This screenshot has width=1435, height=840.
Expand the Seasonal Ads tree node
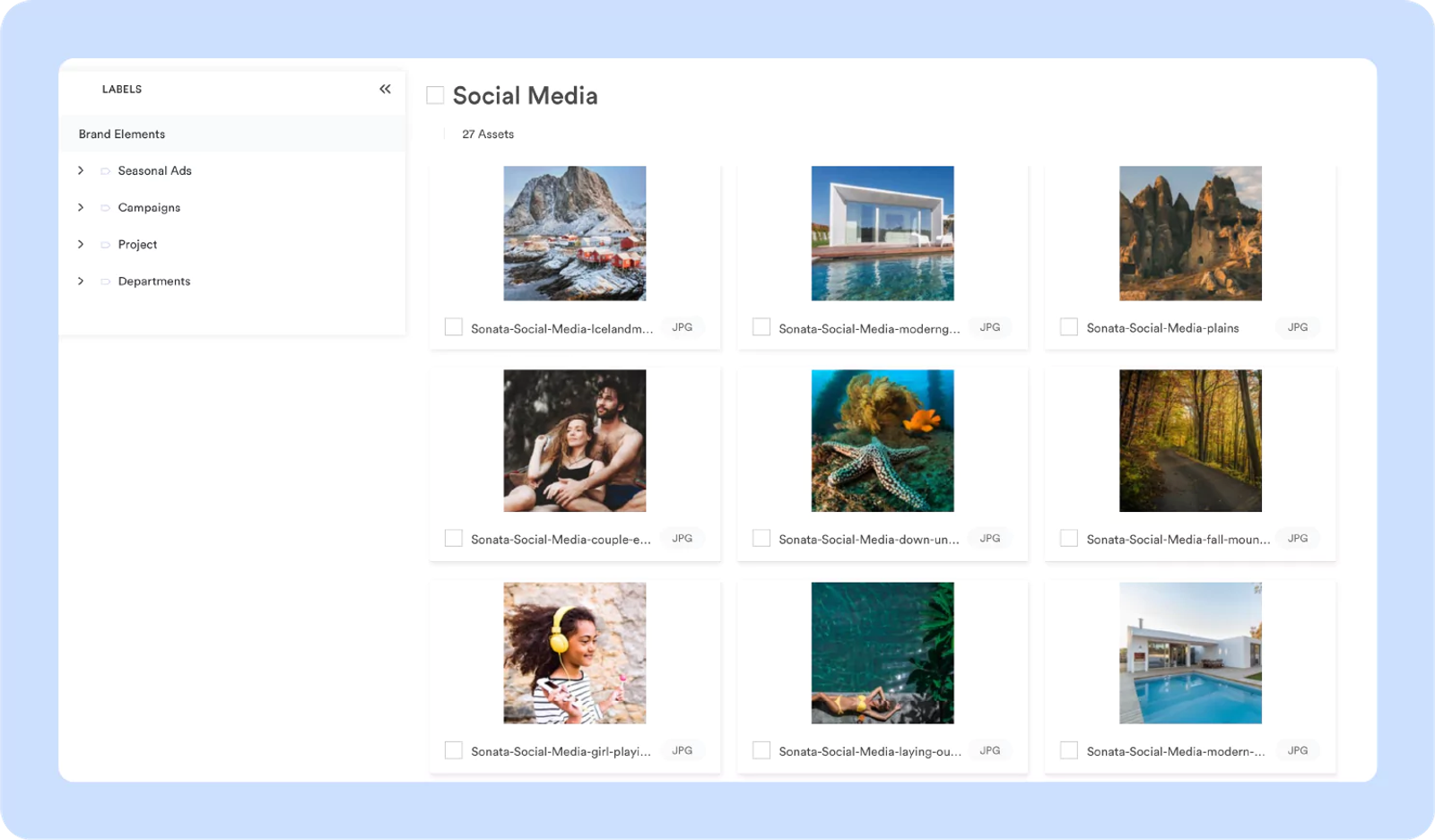click(x=81, y=170)
